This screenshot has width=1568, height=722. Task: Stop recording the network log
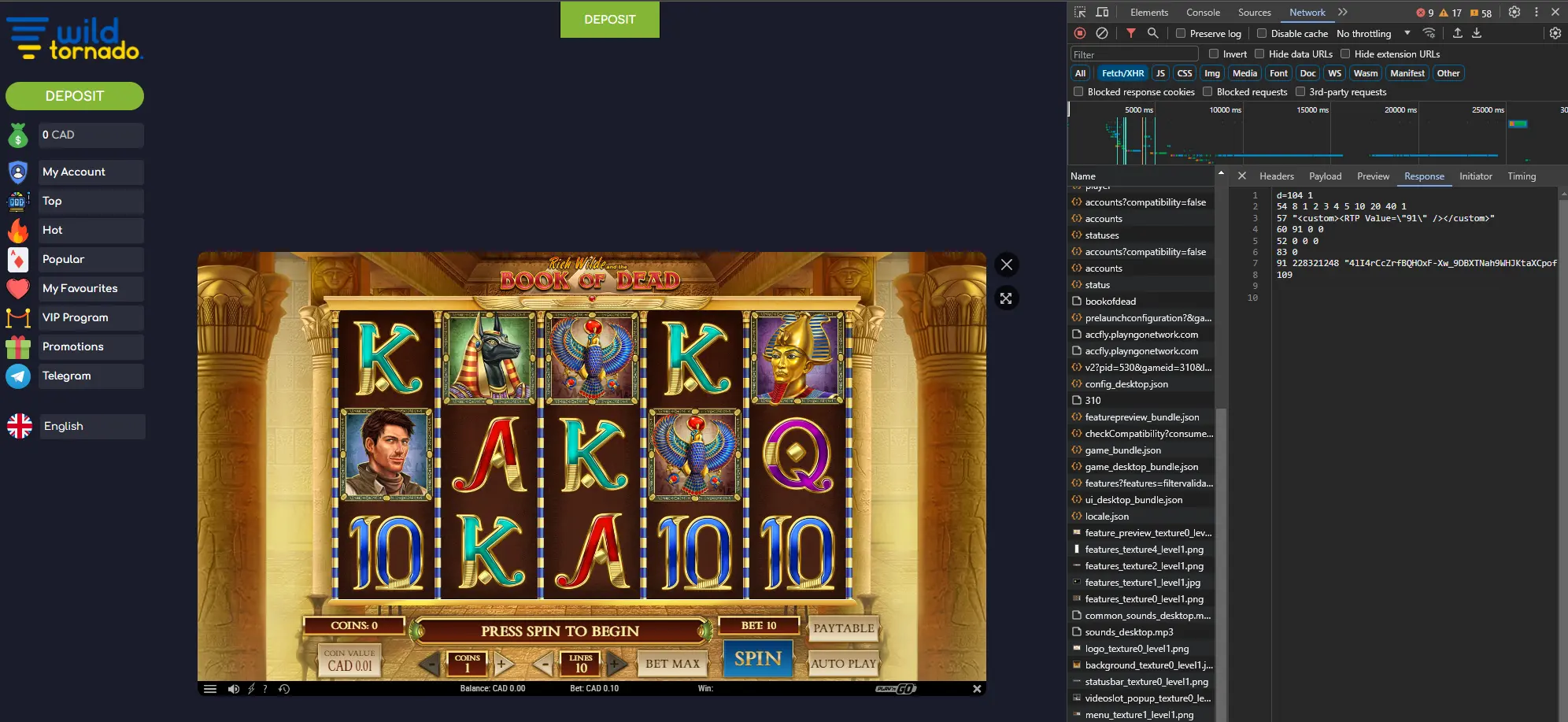(x=1080, y=33)
